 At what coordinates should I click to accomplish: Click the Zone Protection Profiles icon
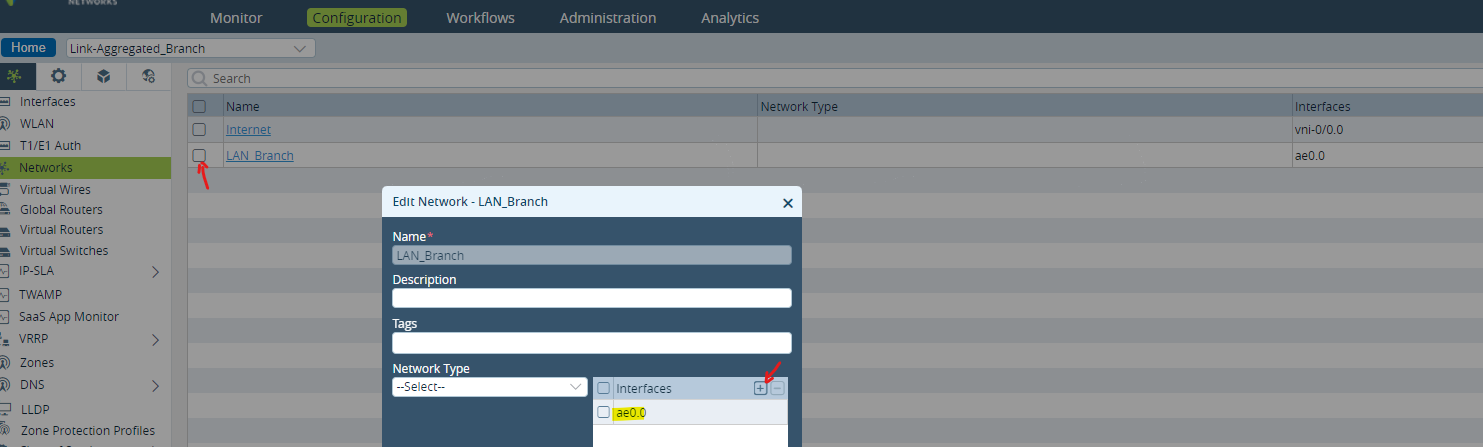5,431
